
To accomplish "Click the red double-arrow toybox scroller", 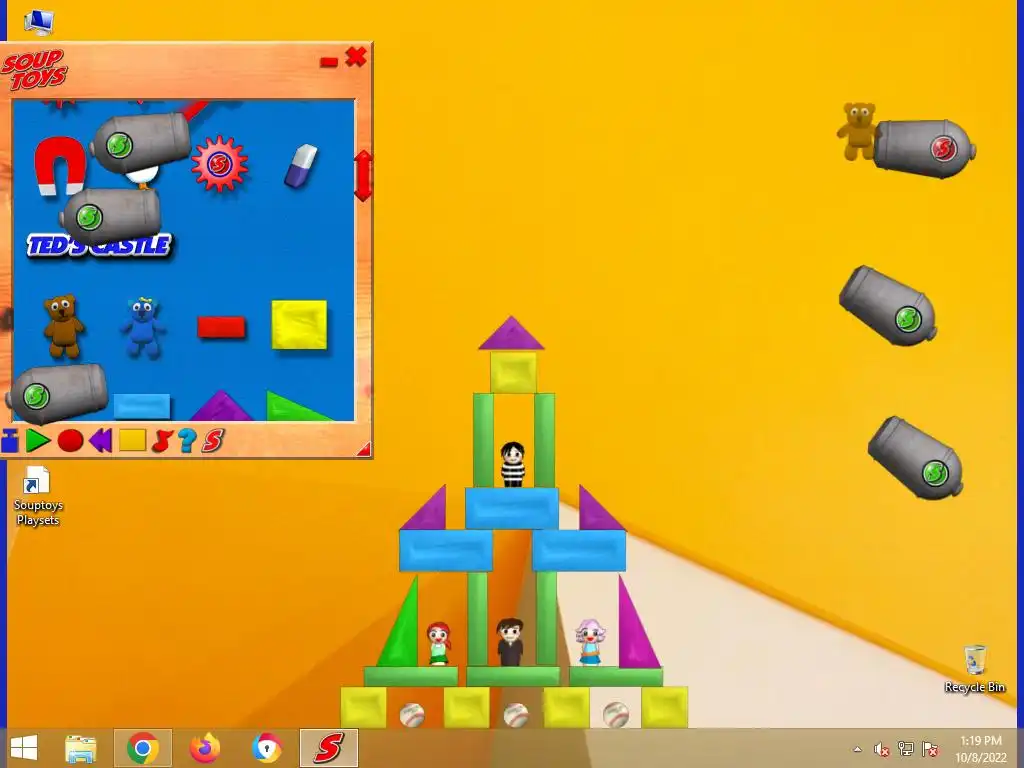I will pos(363,175).
